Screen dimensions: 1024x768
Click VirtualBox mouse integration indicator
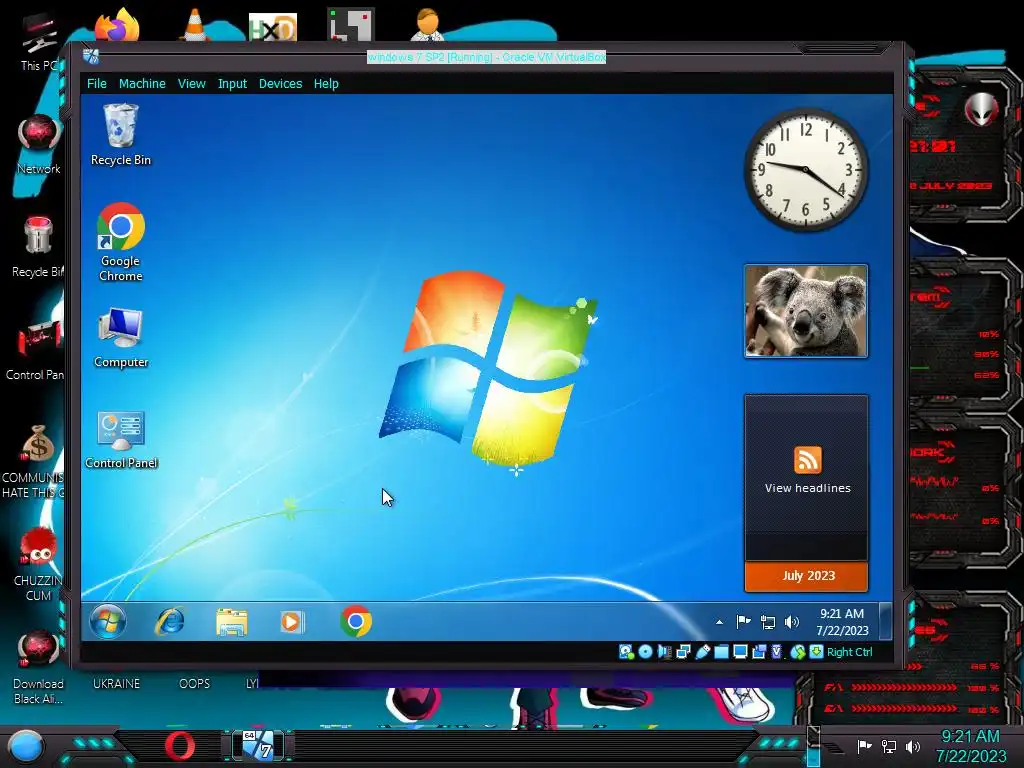[x=797, y=652]
